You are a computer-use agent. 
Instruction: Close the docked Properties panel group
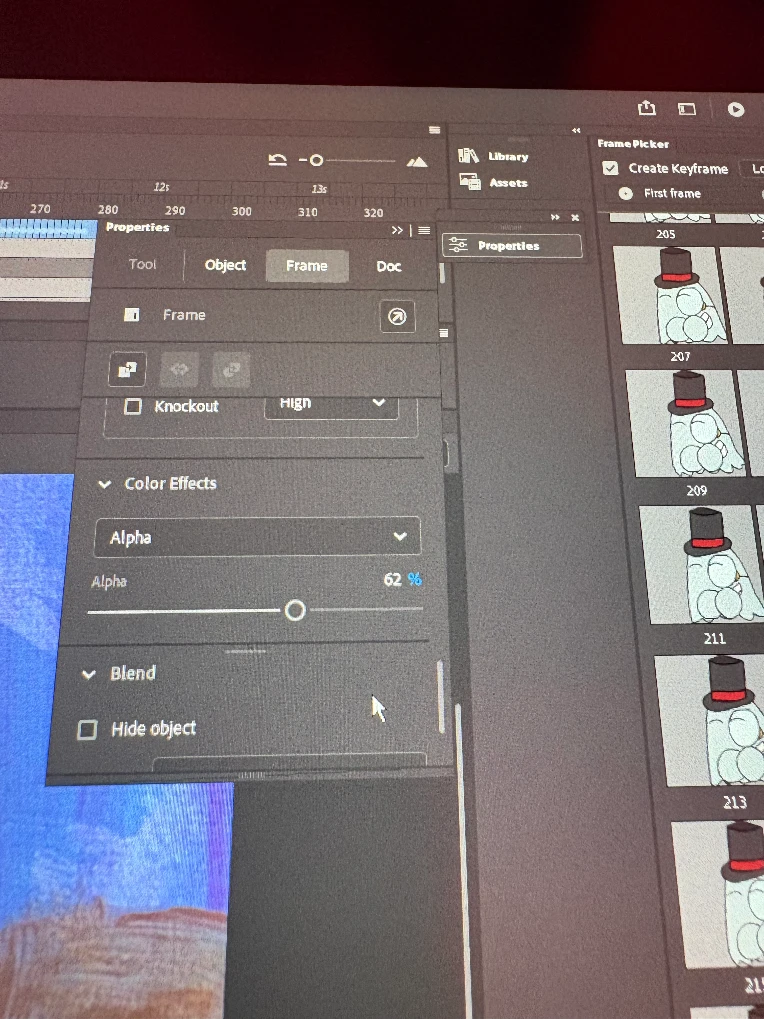point(575,218)
